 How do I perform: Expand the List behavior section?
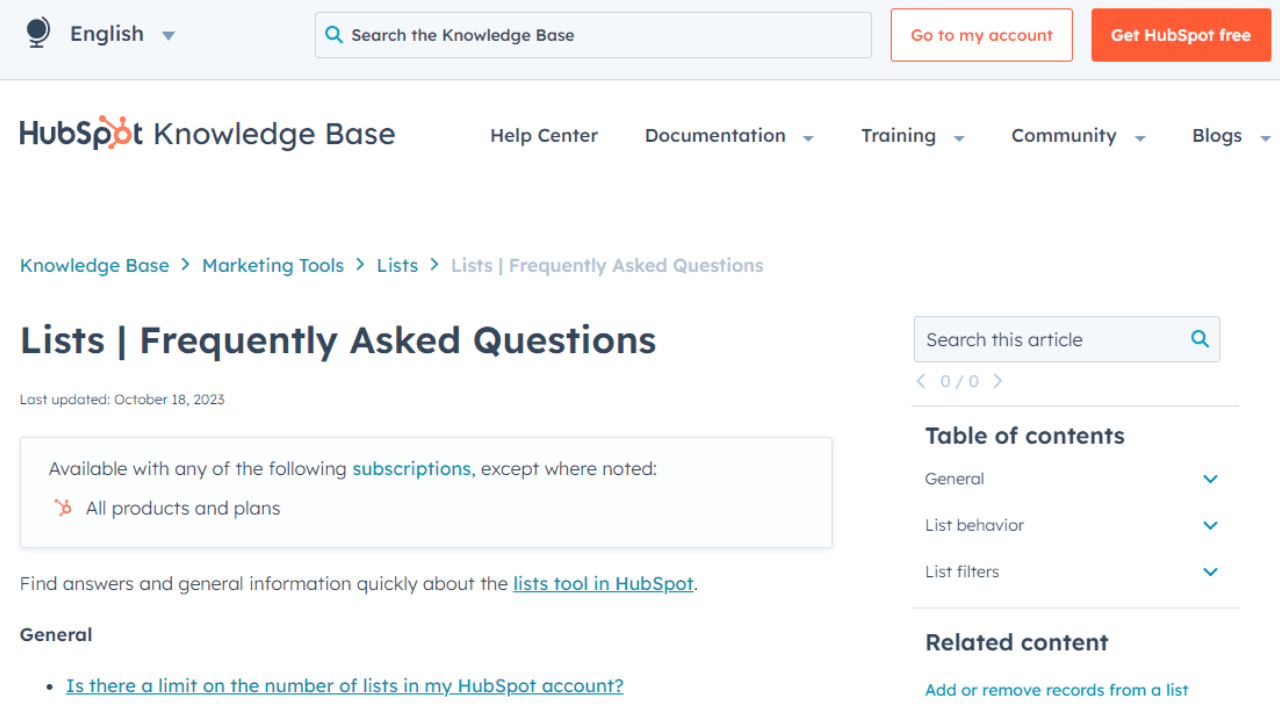(1210, 525)
